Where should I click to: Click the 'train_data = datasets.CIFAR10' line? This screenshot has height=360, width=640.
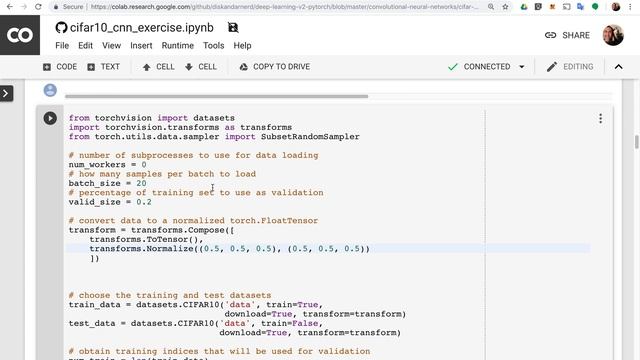pos(196,304)
